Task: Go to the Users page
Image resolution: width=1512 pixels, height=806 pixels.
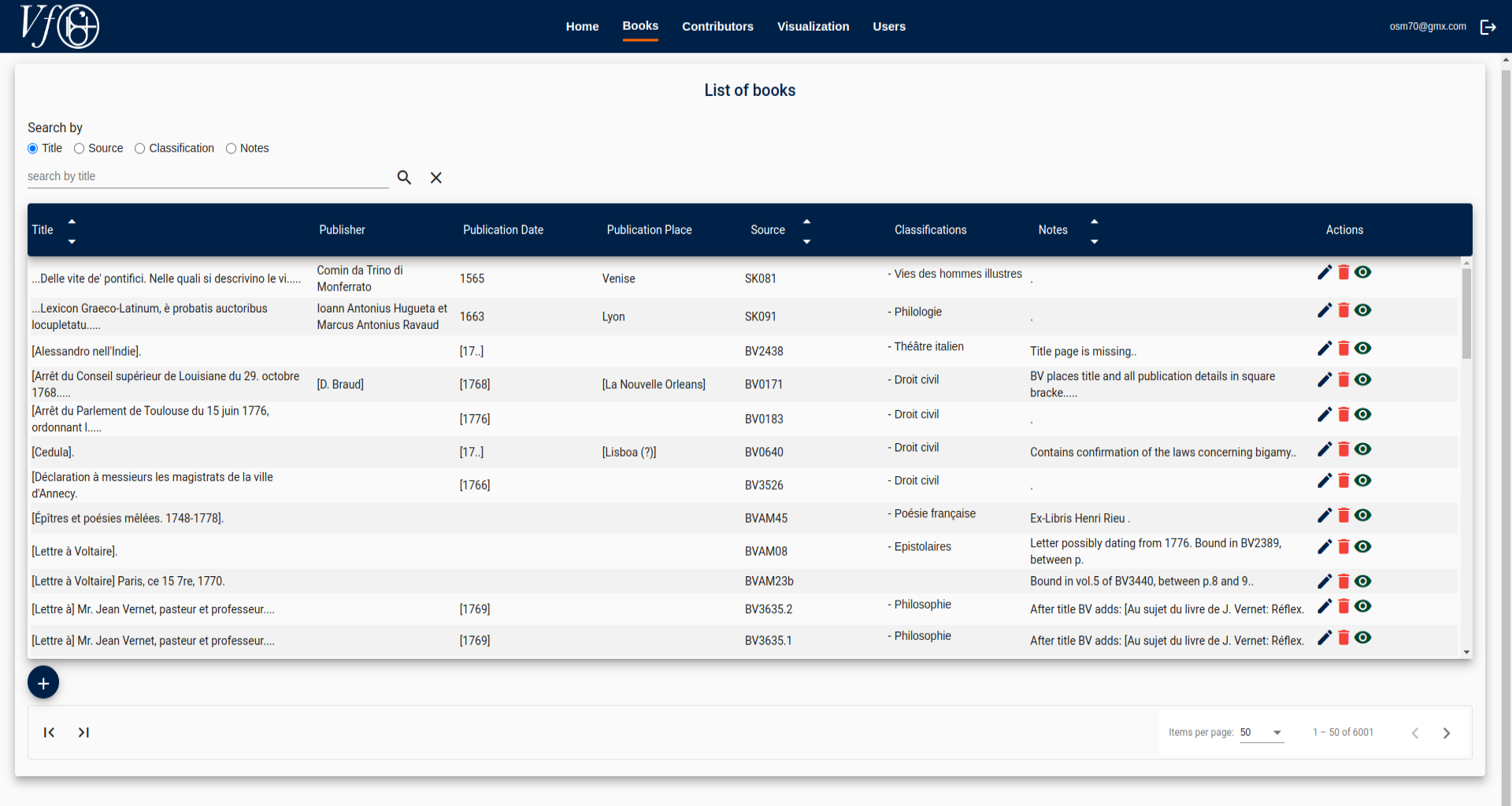Action: (x=888, y=27)
